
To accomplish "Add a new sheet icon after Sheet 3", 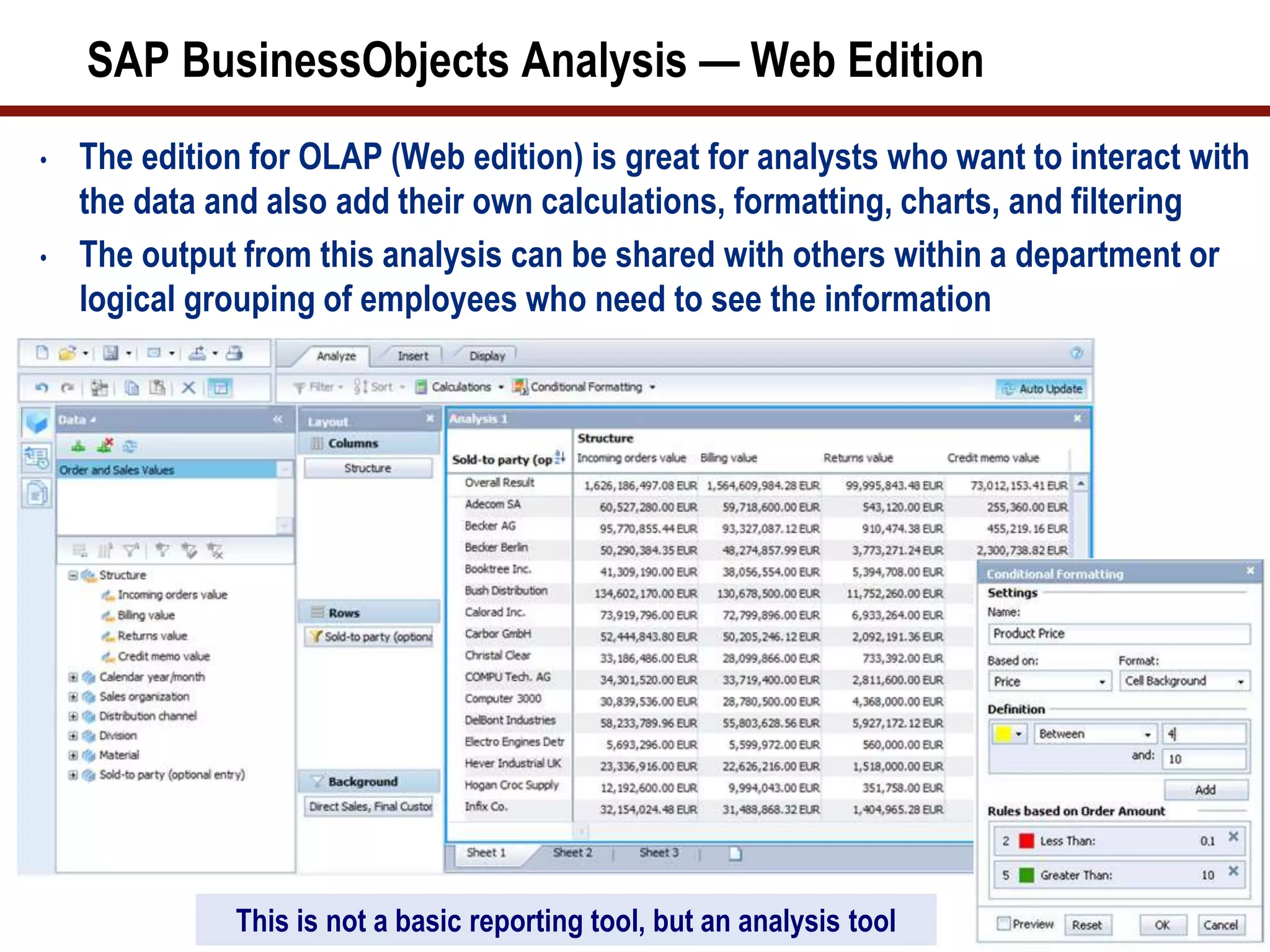I will pos(735,853).
